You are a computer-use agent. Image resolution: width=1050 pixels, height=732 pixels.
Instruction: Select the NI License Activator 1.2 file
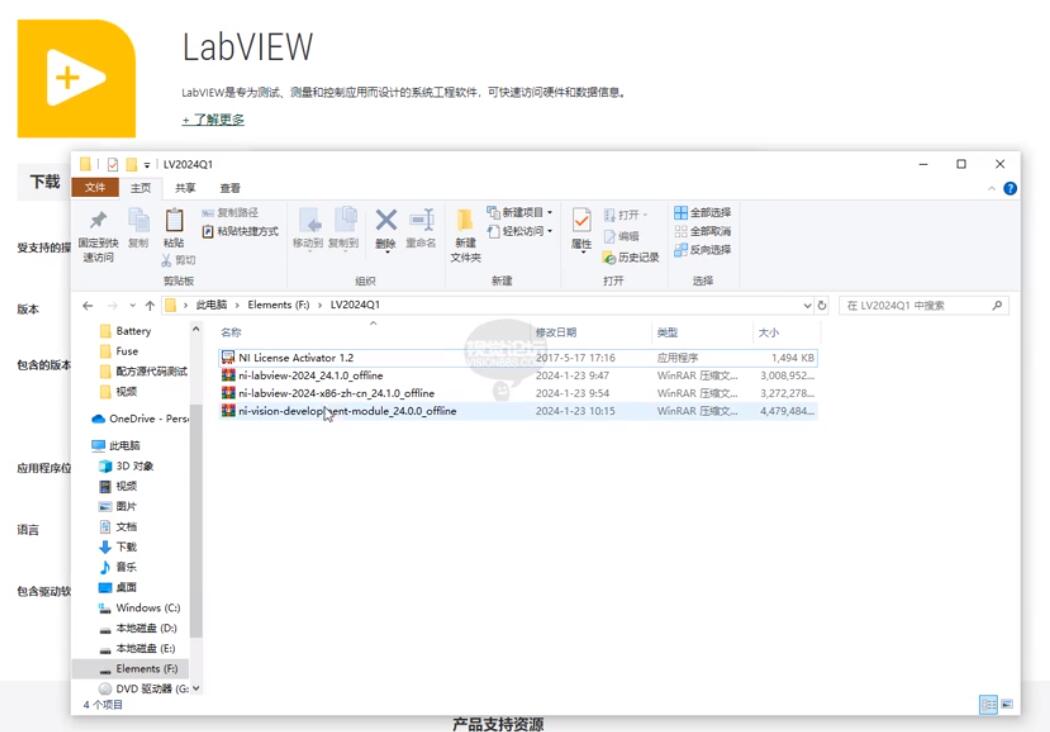click(x=295, y=357)
